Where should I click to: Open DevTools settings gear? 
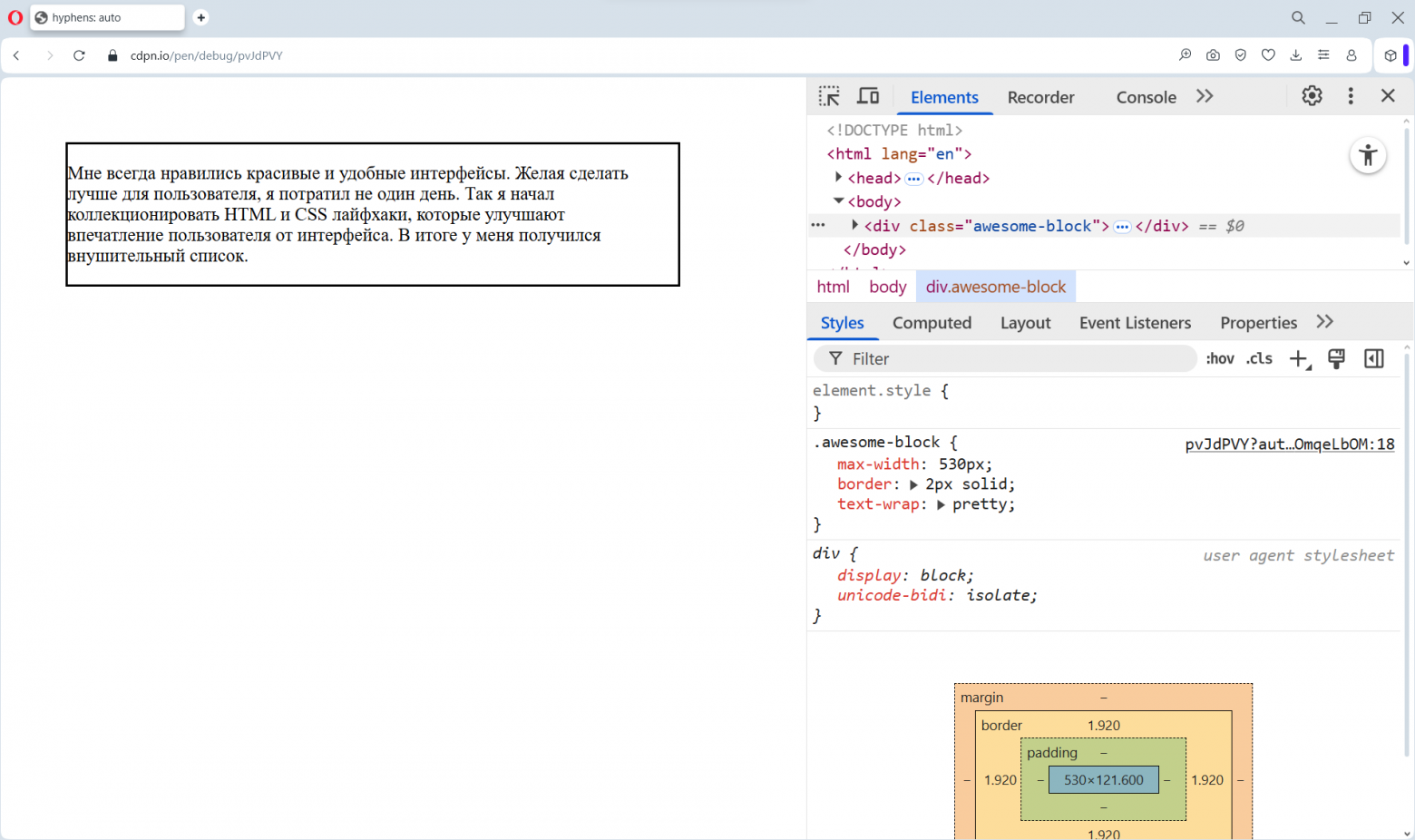tap(1312, 96)
